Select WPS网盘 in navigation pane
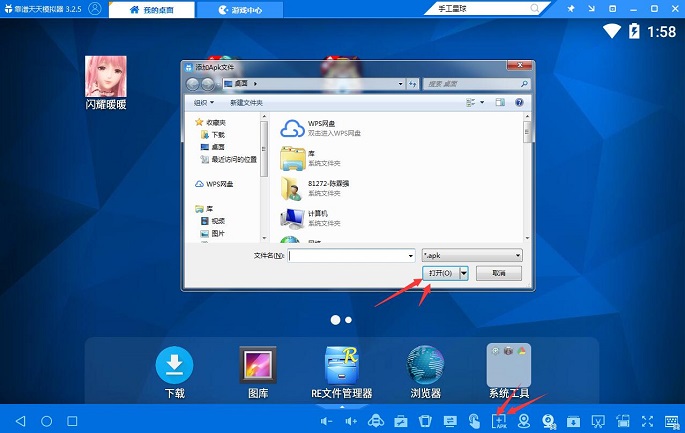The image size is (685, 433). (x=219, y=184)
